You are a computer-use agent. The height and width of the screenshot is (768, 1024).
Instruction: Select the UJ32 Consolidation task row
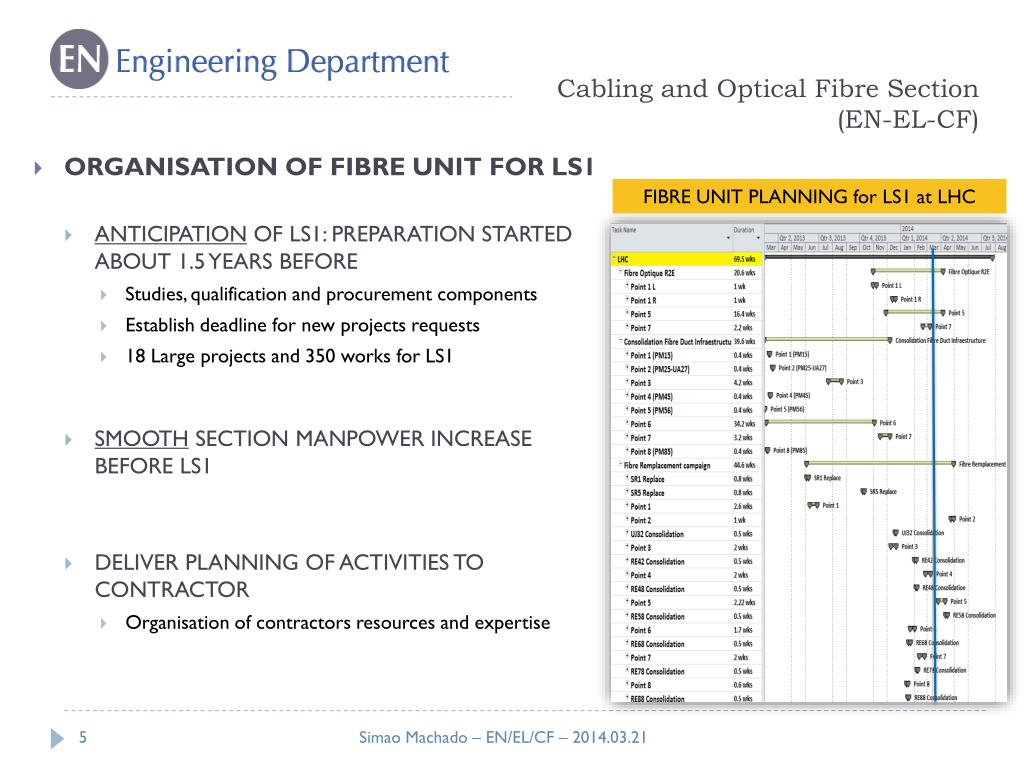(x=686, y=534)
